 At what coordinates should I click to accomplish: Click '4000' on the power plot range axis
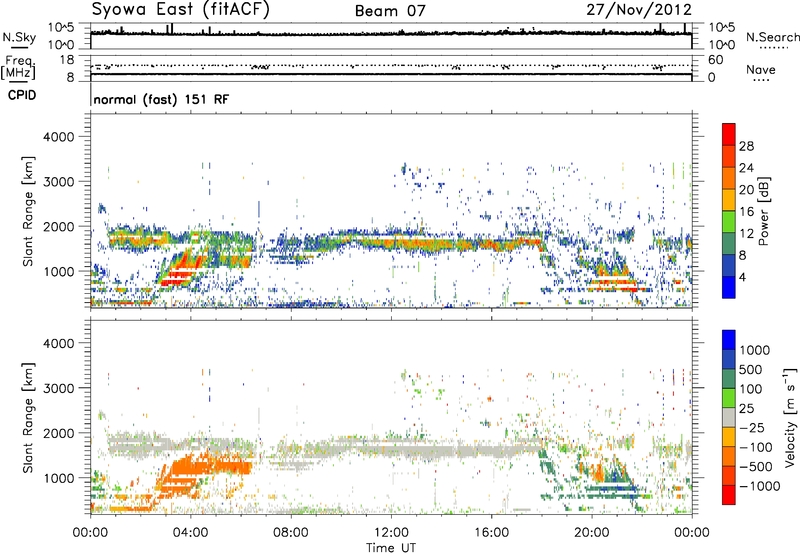[x=58, y=137]
